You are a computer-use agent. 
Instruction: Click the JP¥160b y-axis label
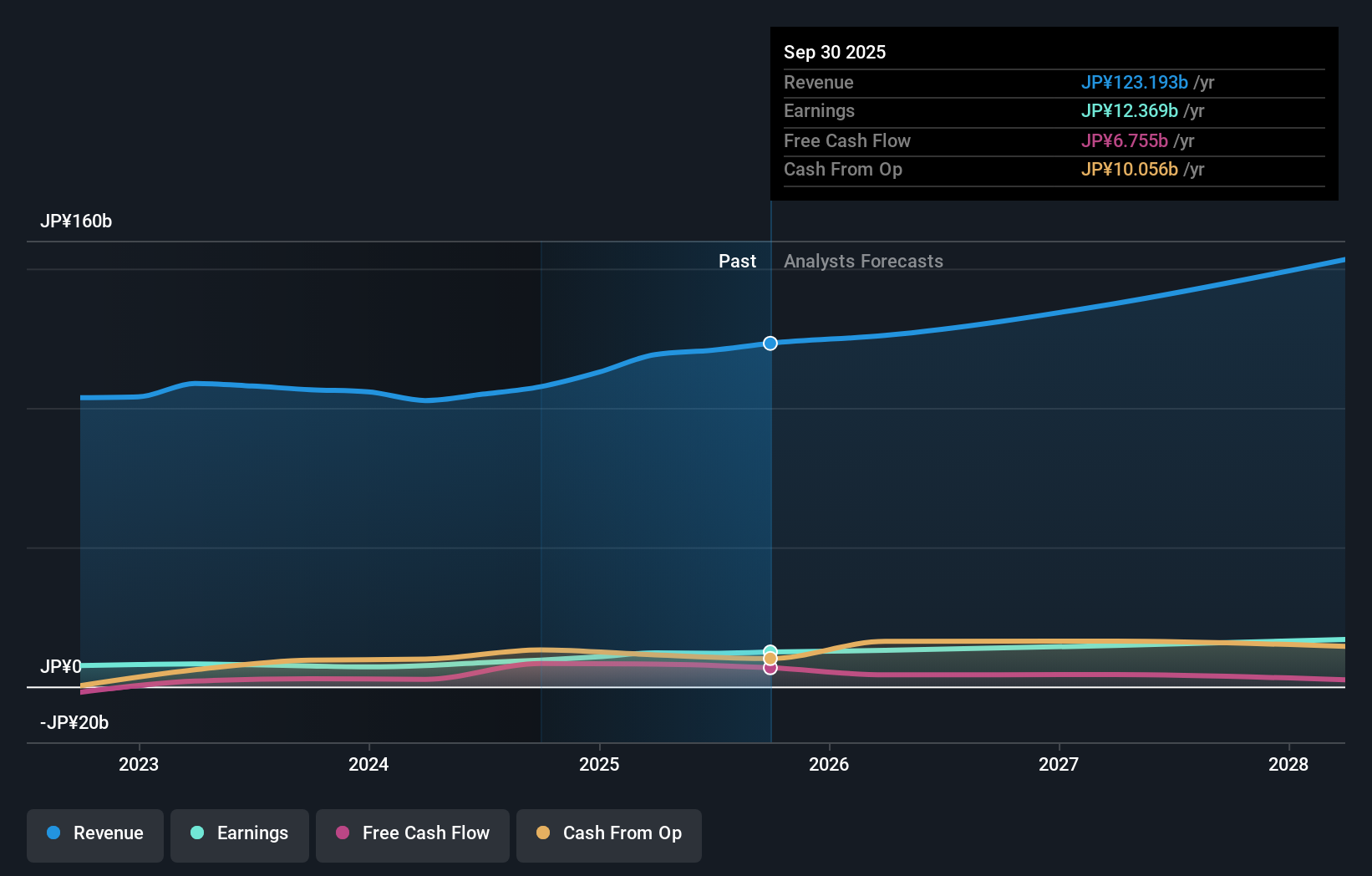point(77,221)
